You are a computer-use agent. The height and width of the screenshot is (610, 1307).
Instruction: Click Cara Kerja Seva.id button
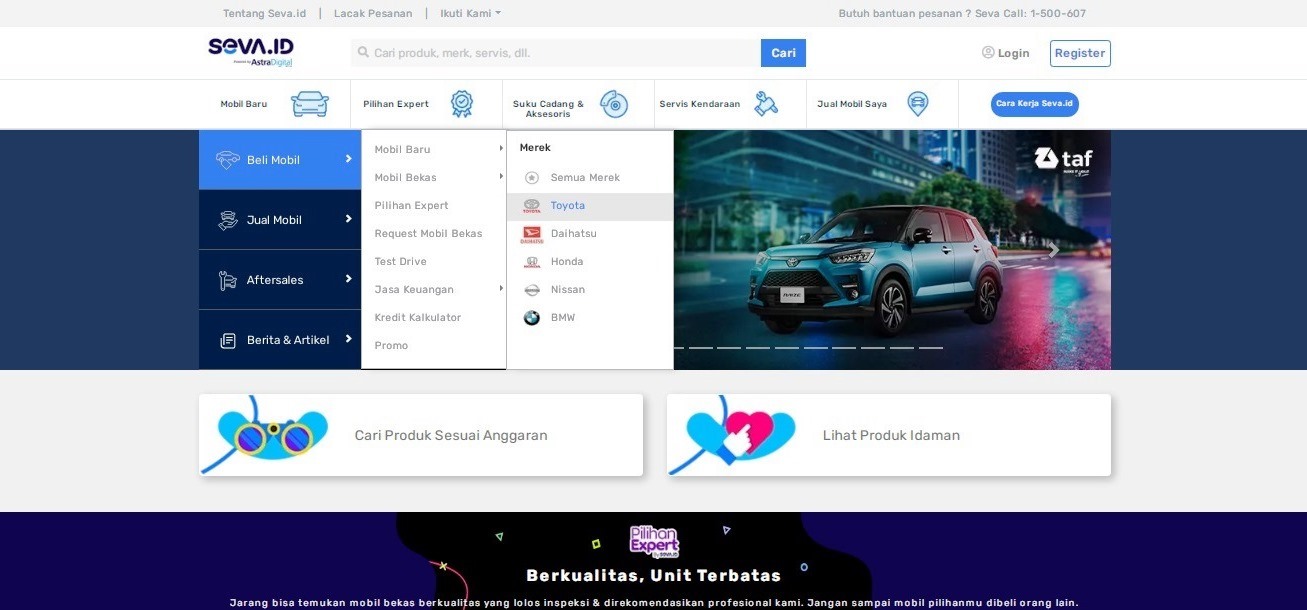pos(1035,104)
